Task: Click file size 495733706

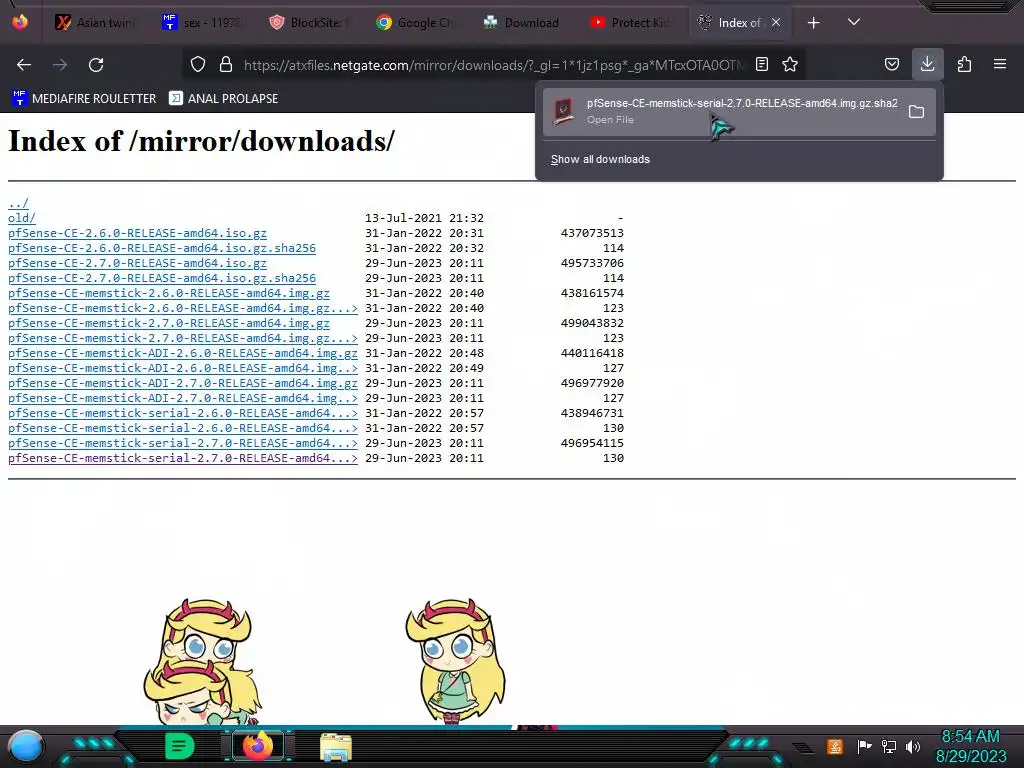Action: click(592, 263)
